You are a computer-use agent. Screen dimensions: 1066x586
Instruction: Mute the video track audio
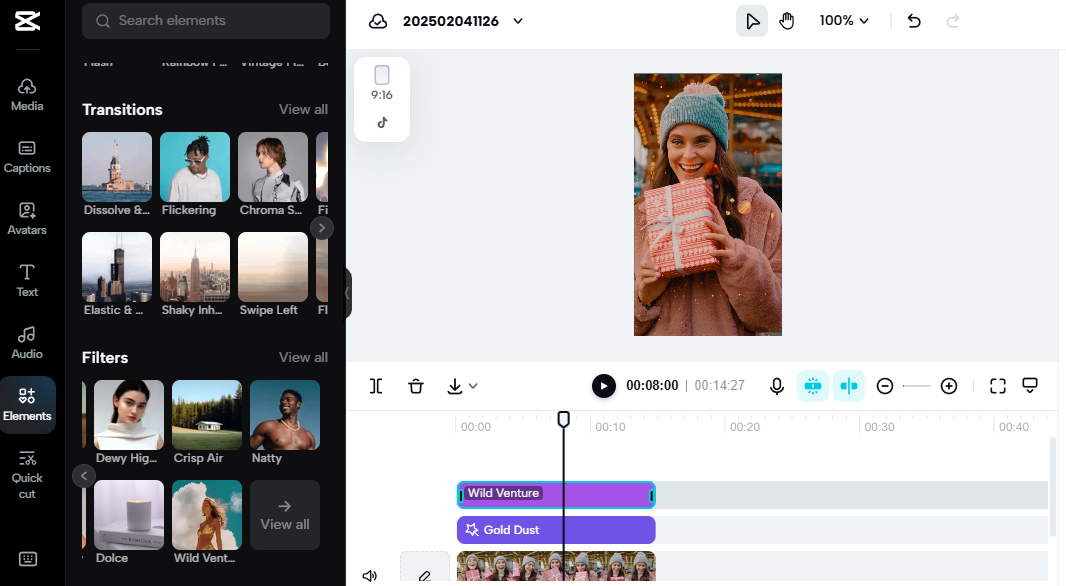coord(370,576)
